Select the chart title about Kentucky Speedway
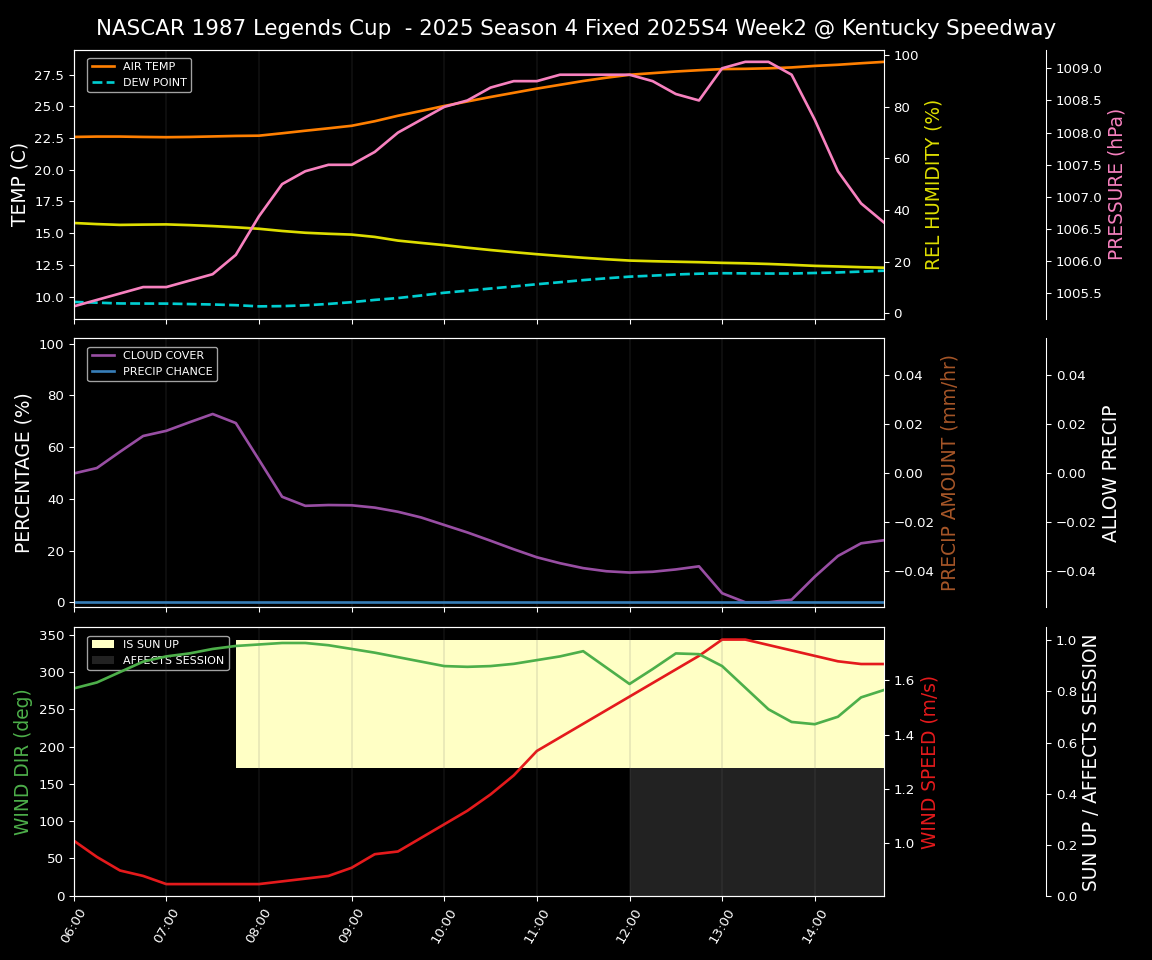 (575, 28)
